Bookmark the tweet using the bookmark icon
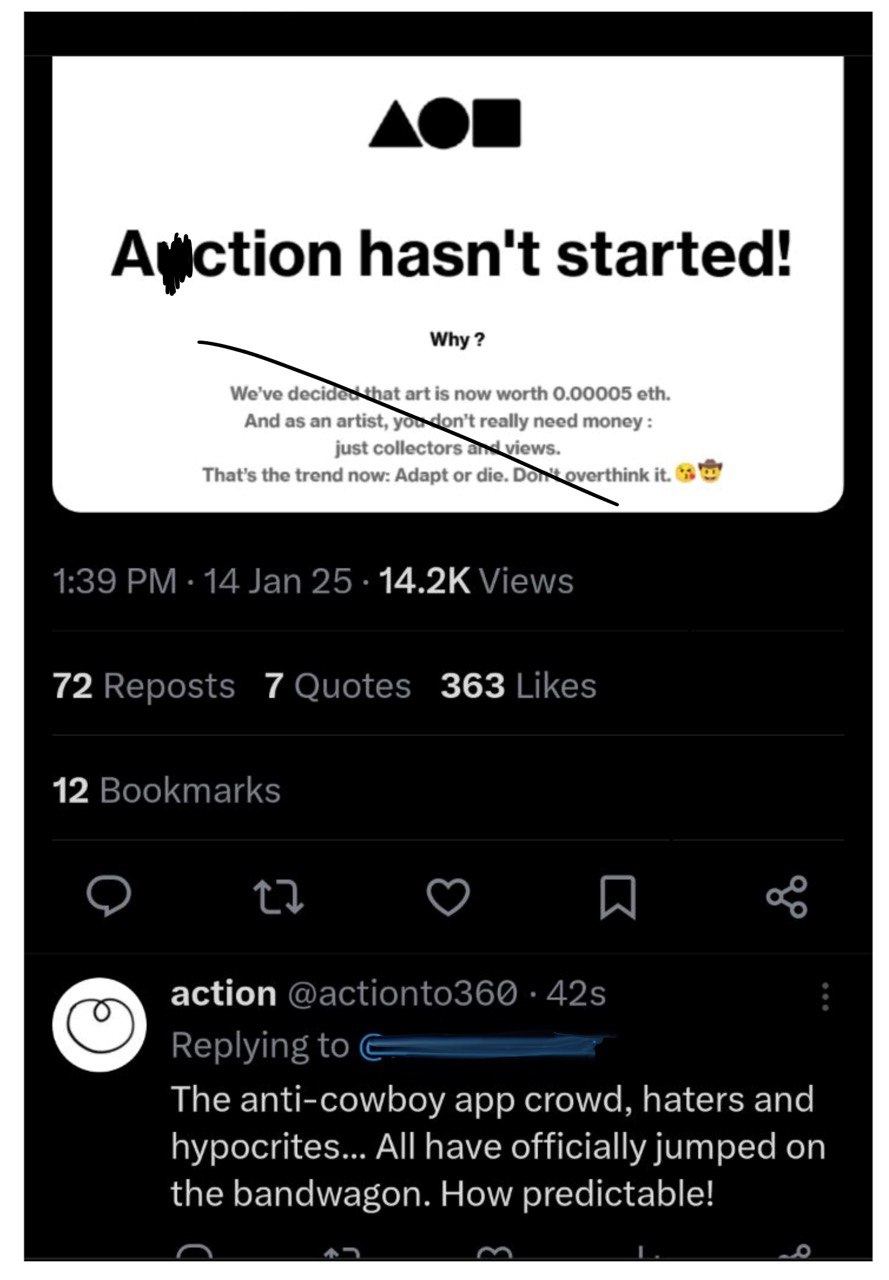 [x=617, y=897]
